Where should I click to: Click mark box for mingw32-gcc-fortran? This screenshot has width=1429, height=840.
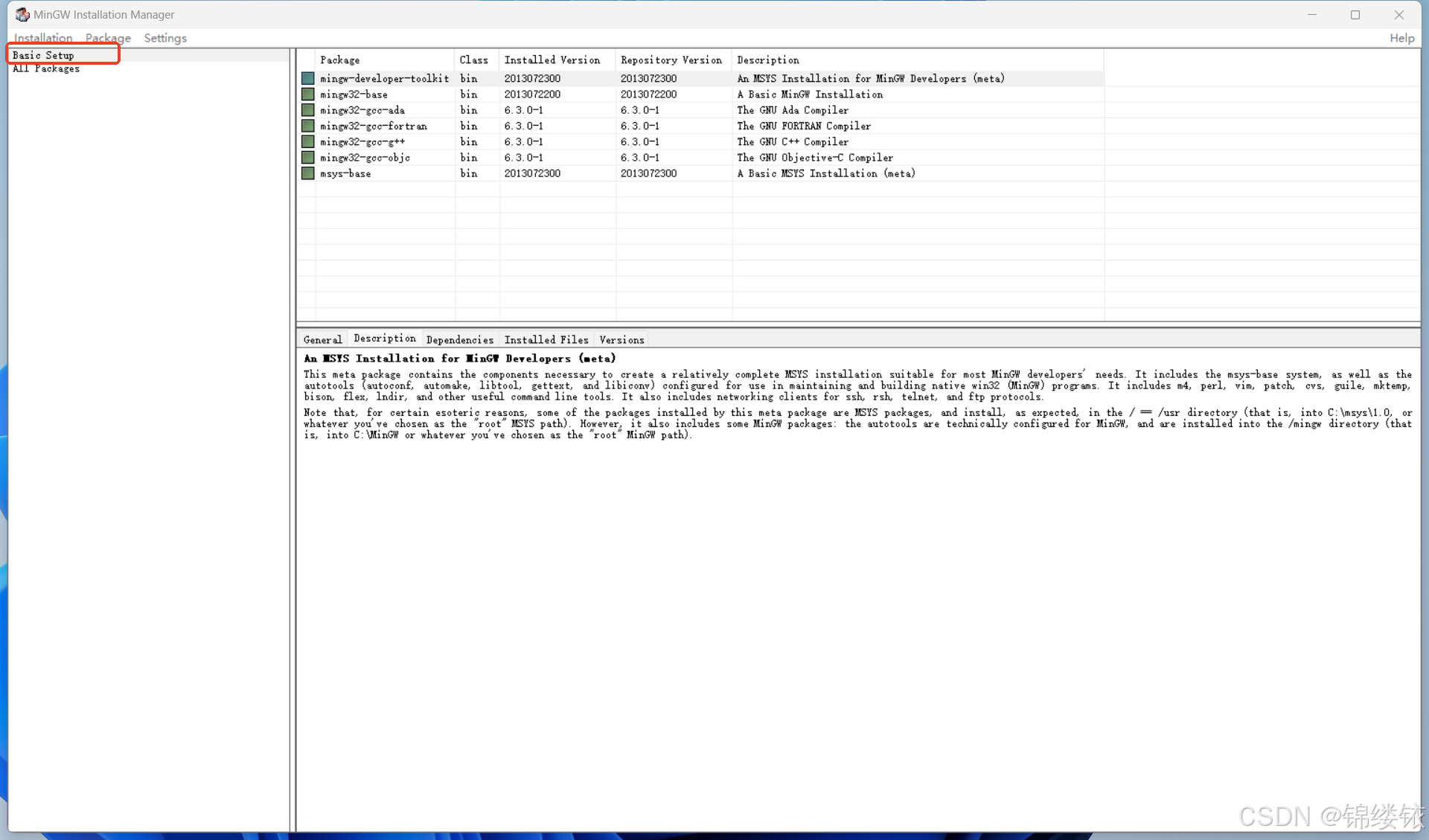click(307, 126)
